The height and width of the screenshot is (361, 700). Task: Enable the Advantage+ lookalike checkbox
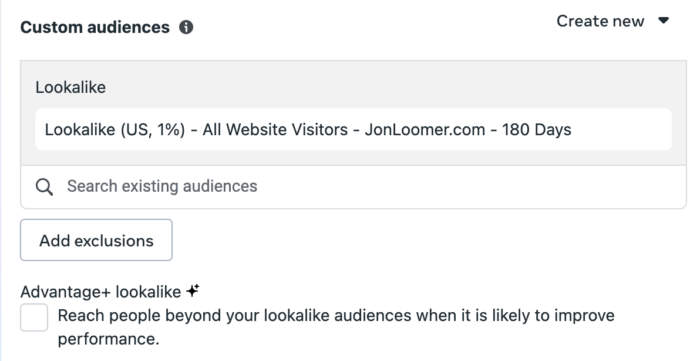pos(34,318)
